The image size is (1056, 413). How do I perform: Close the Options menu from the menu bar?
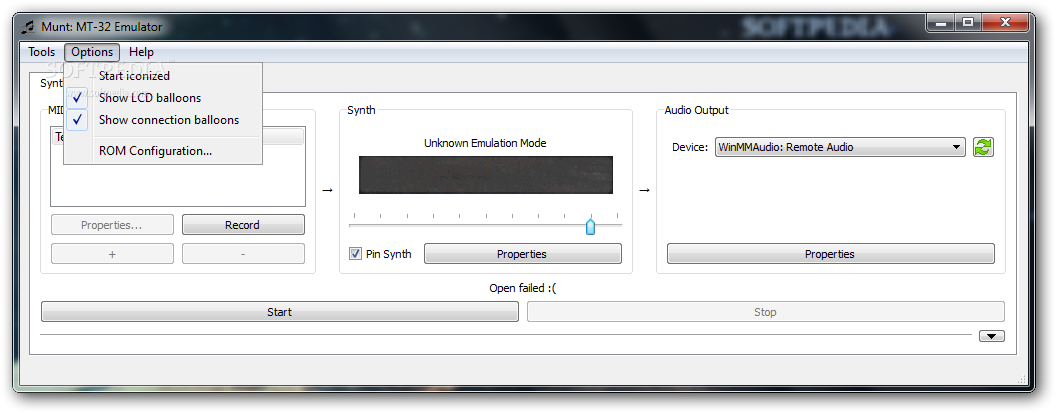click(92, 52)
